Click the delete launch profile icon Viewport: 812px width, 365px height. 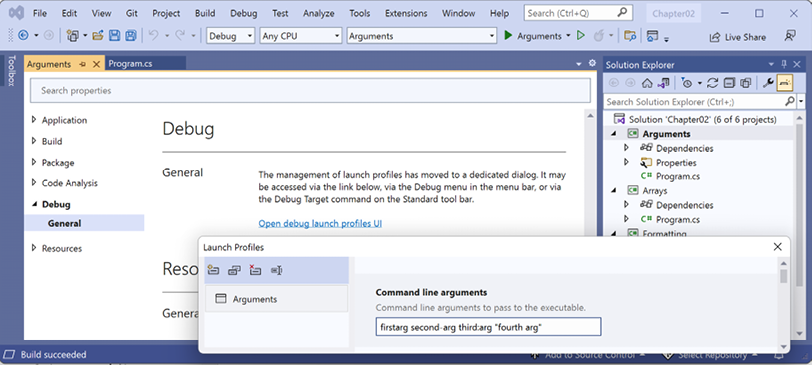(255, 270)
